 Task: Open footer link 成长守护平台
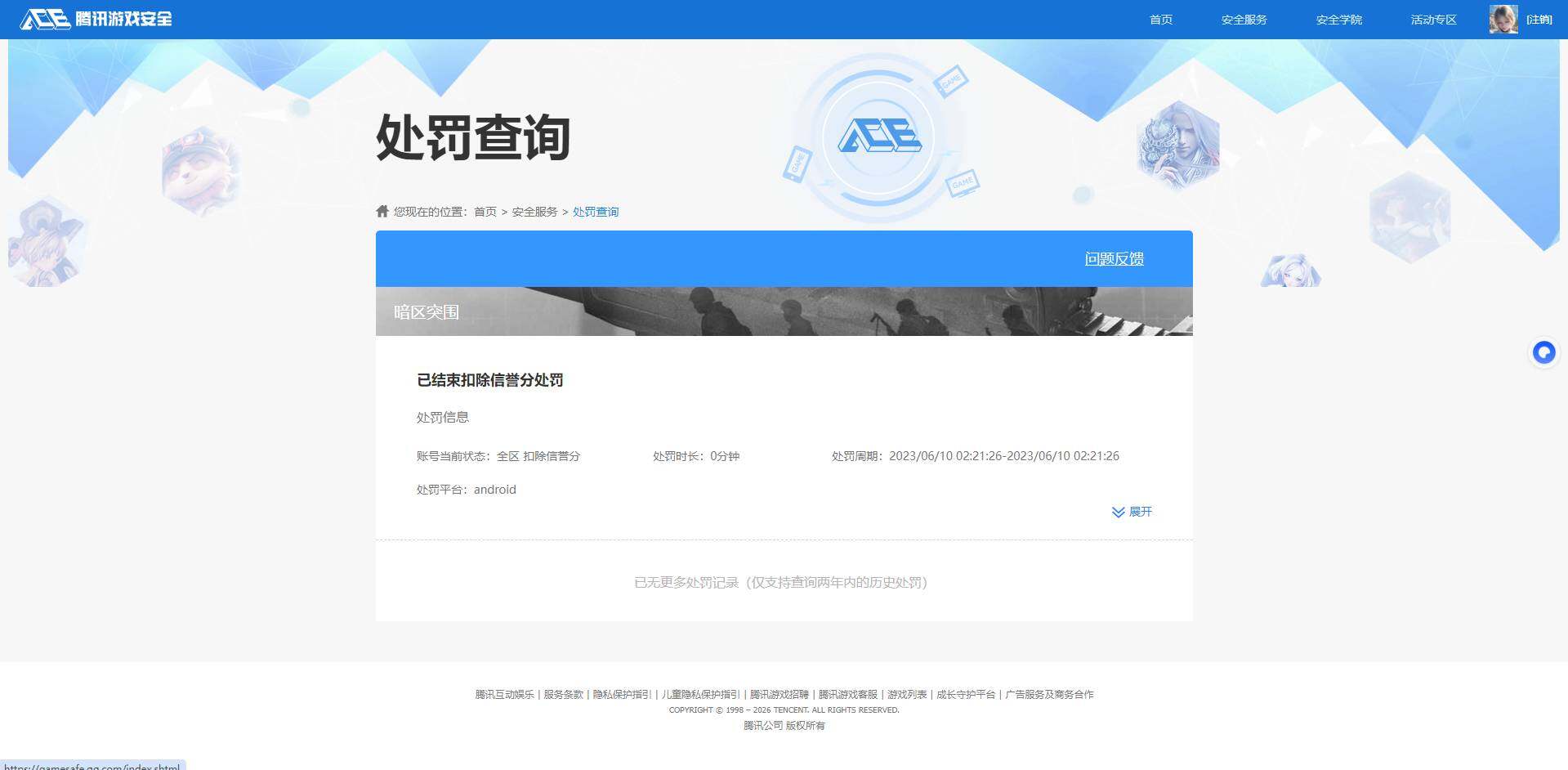click(x=966, y=695)
